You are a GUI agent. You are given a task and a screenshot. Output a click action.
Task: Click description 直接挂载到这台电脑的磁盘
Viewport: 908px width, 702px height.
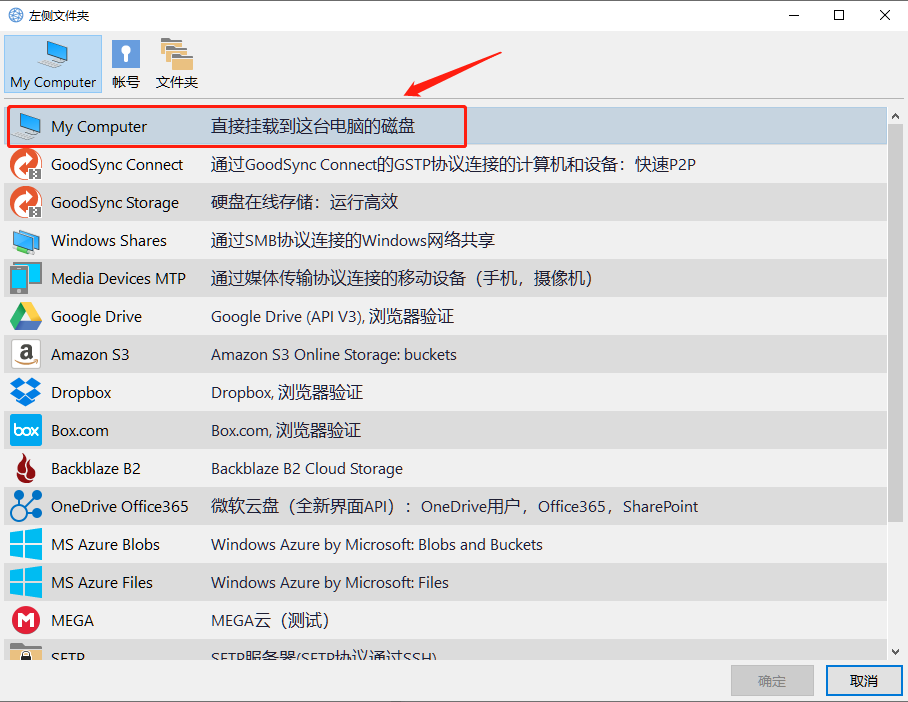pyautogui.click(x=313, y=126)
